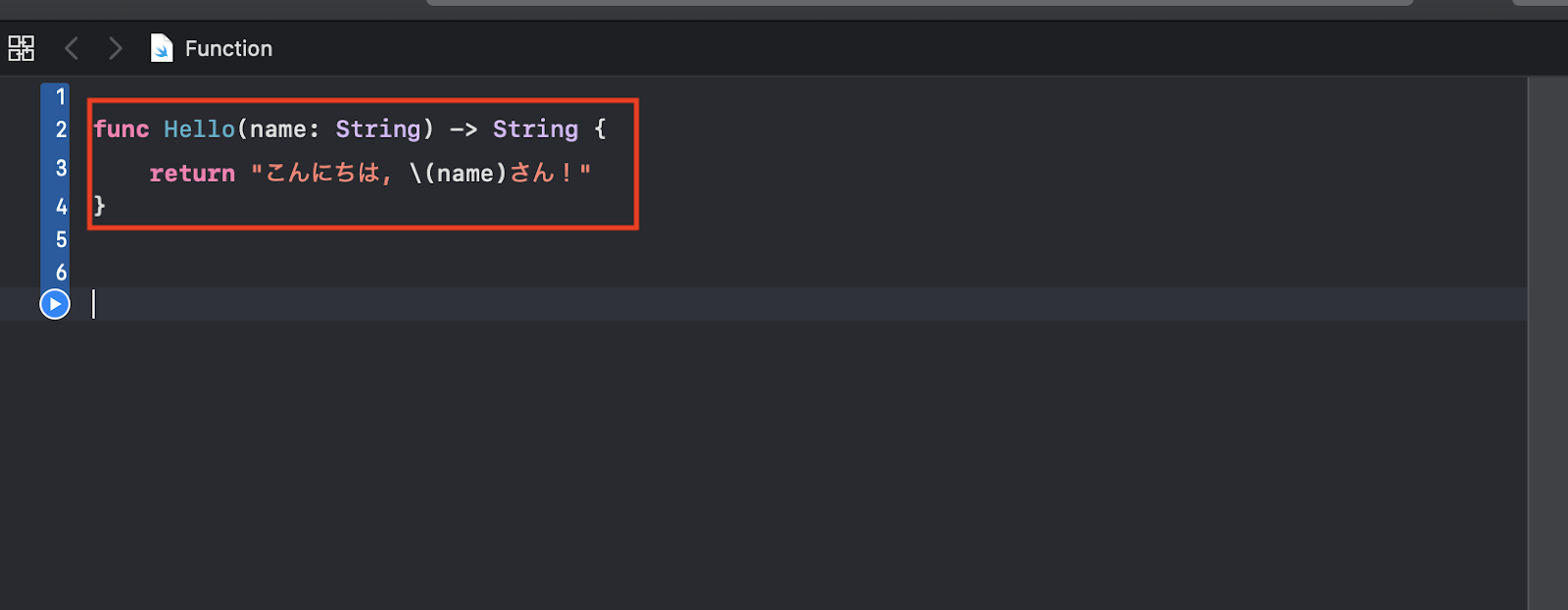Click line number 4 in gutter

coord(61,207)
